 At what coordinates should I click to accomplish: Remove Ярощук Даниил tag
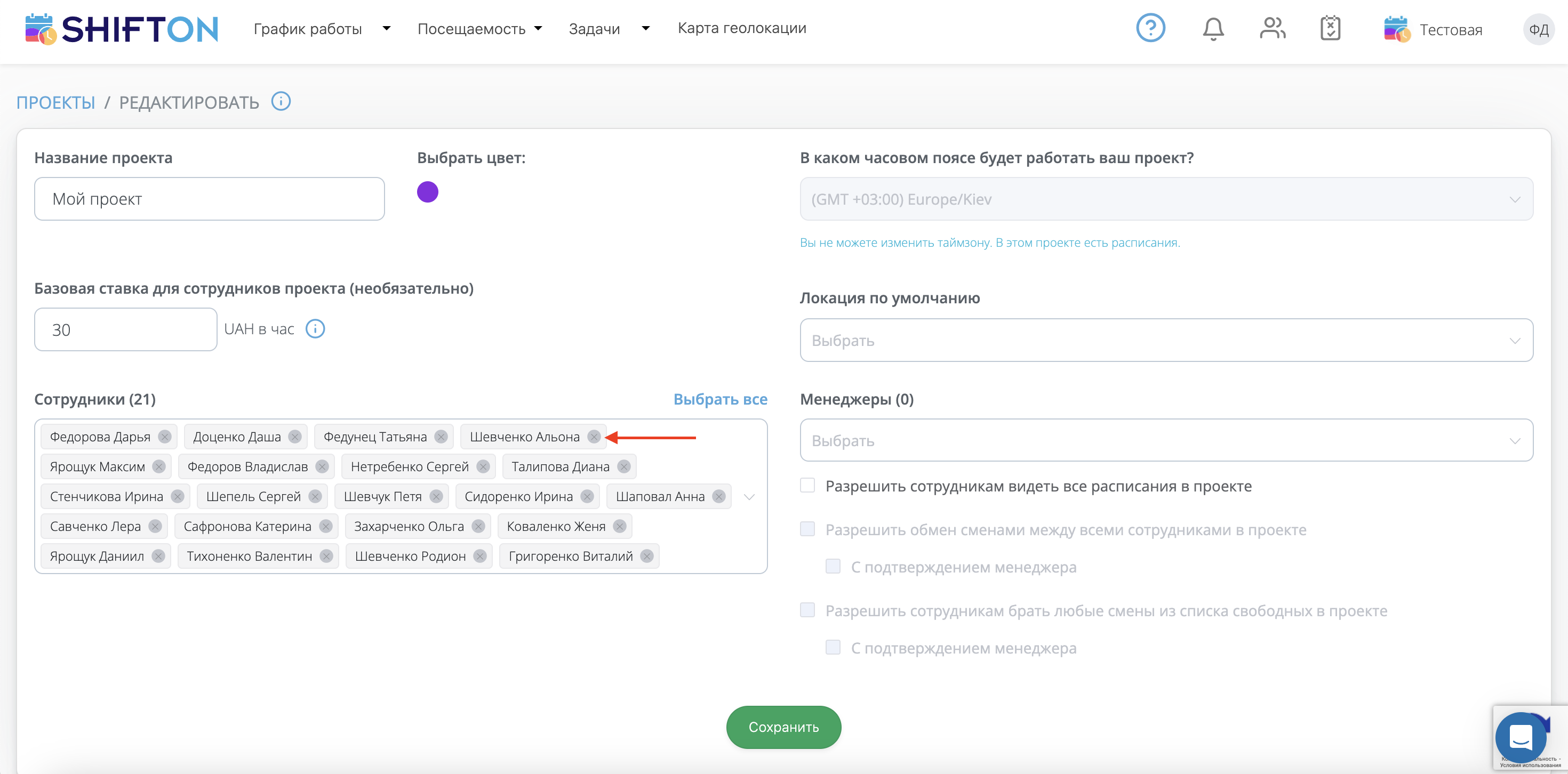158,556
